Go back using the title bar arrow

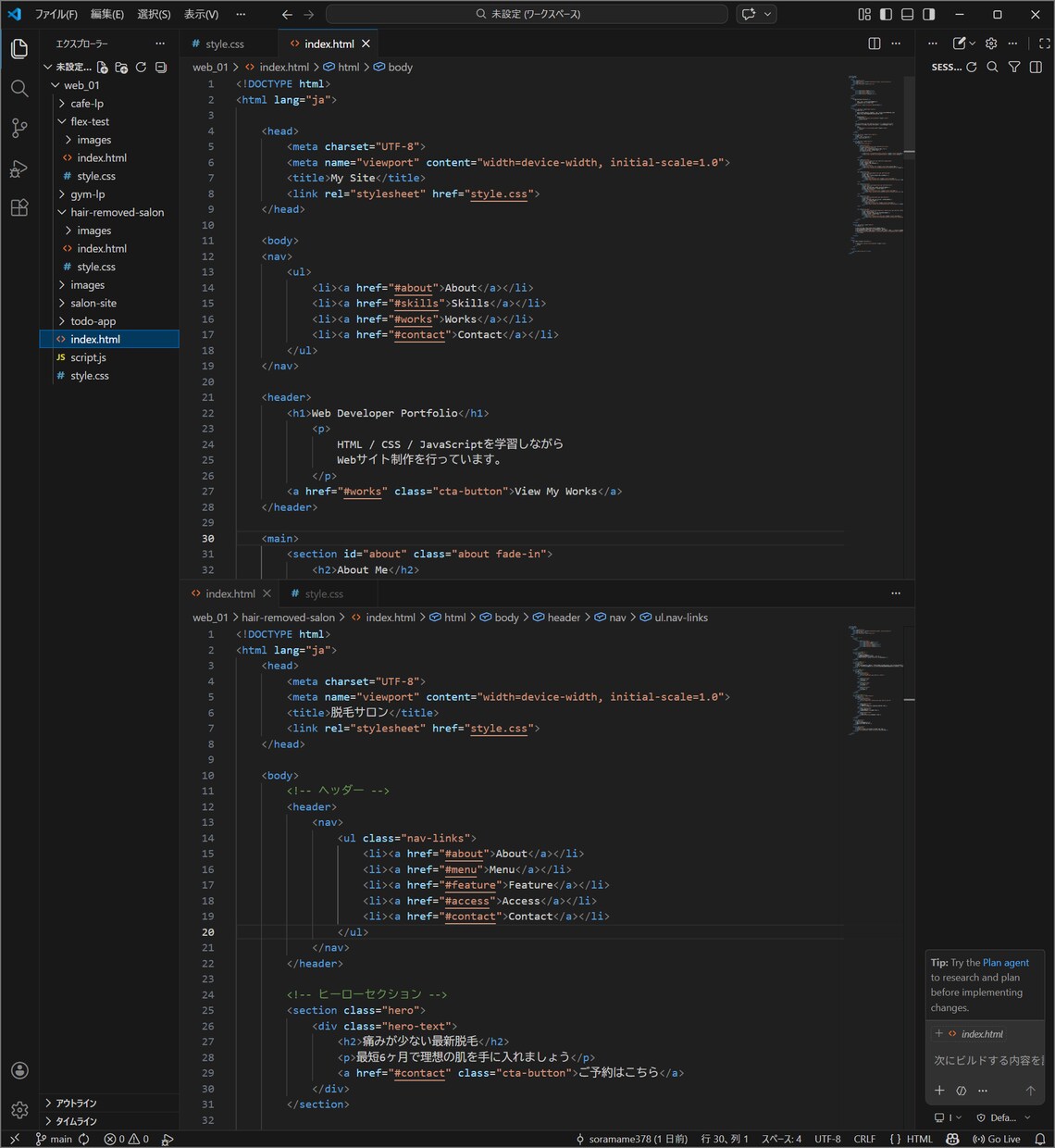pos(287,14)
